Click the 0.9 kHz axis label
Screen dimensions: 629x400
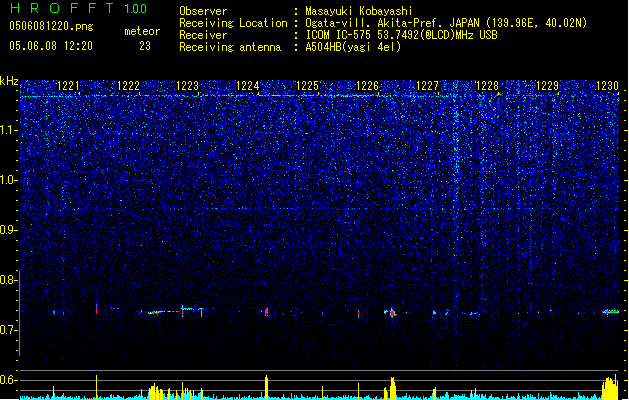click(x=9, y=230)
